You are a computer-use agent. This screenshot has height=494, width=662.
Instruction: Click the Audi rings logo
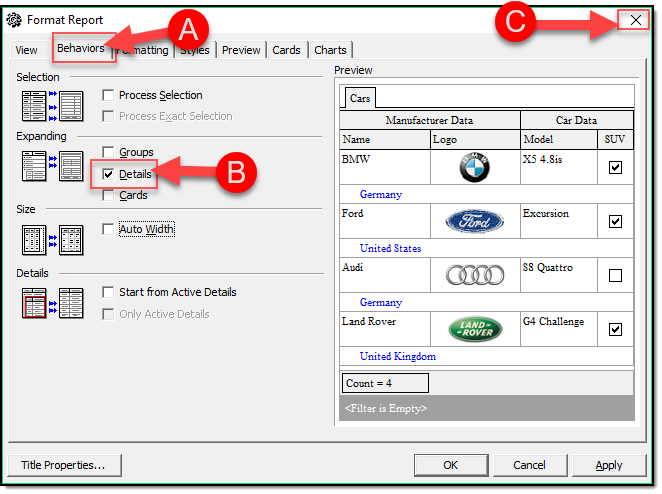click(x=475, y=275)
